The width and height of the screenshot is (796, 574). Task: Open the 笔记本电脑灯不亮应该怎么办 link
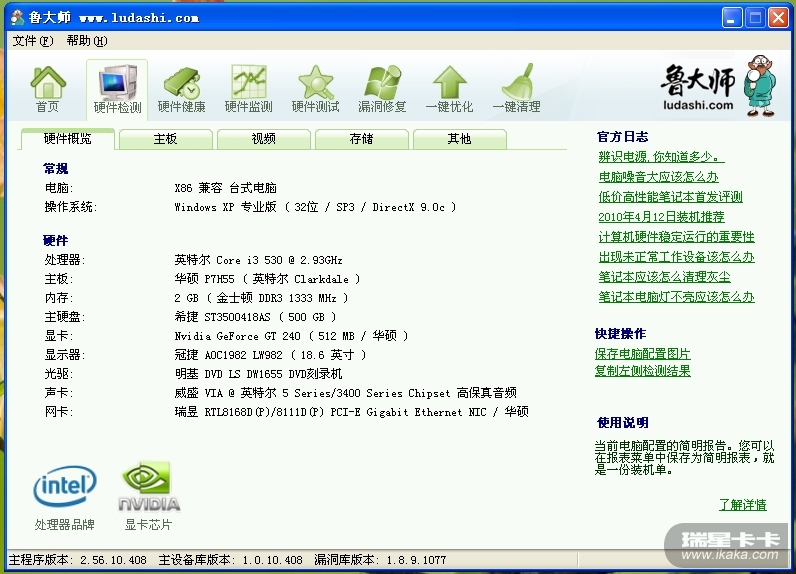676,297
